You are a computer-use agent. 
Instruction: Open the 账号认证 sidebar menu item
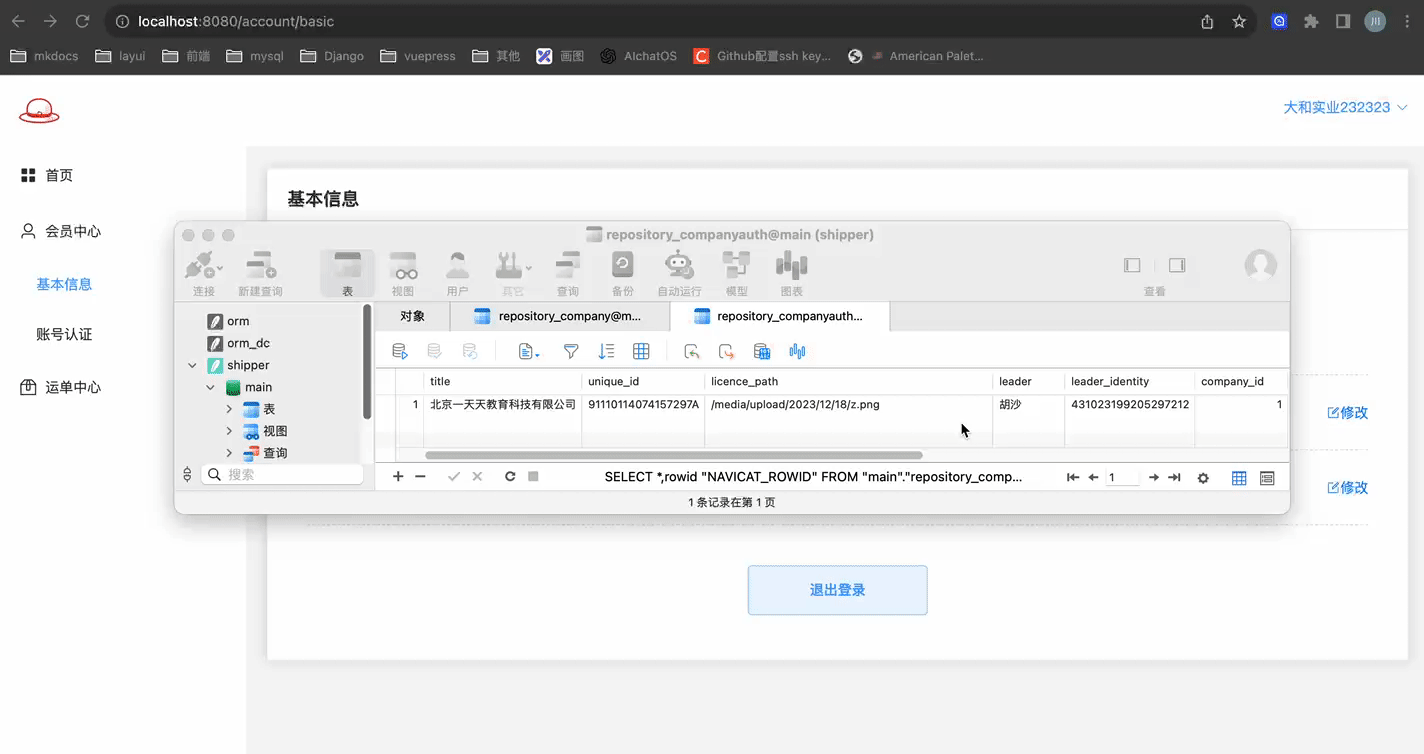[64, 334]
